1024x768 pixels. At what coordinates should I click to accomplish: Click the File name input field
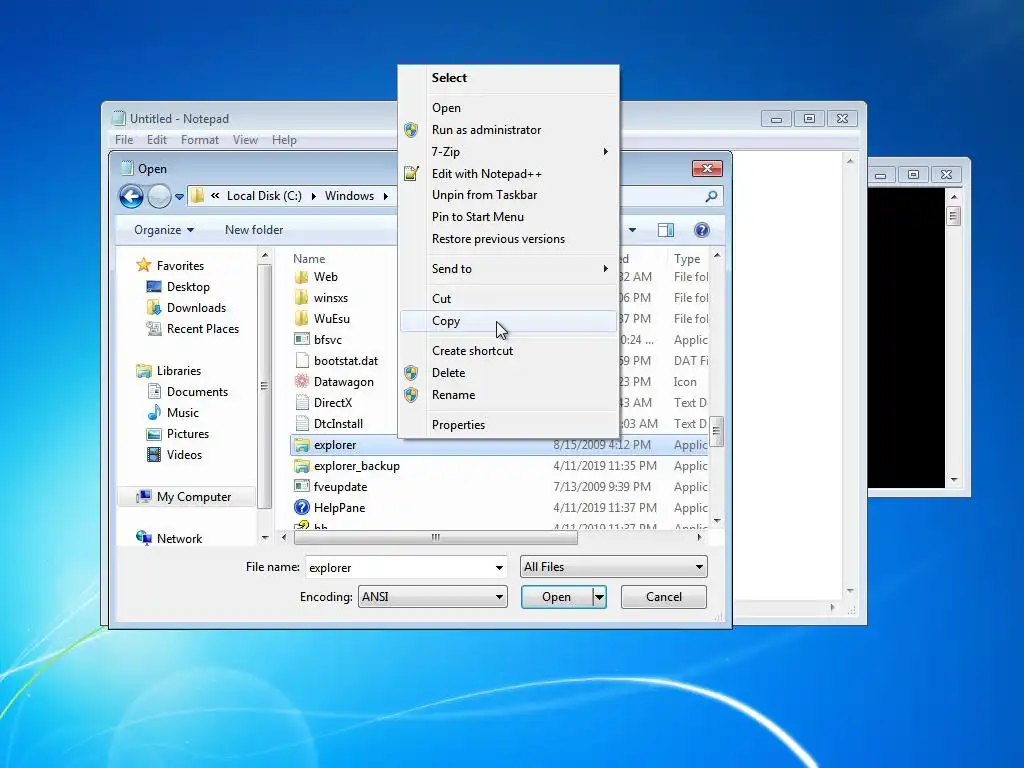pos(398,568)
